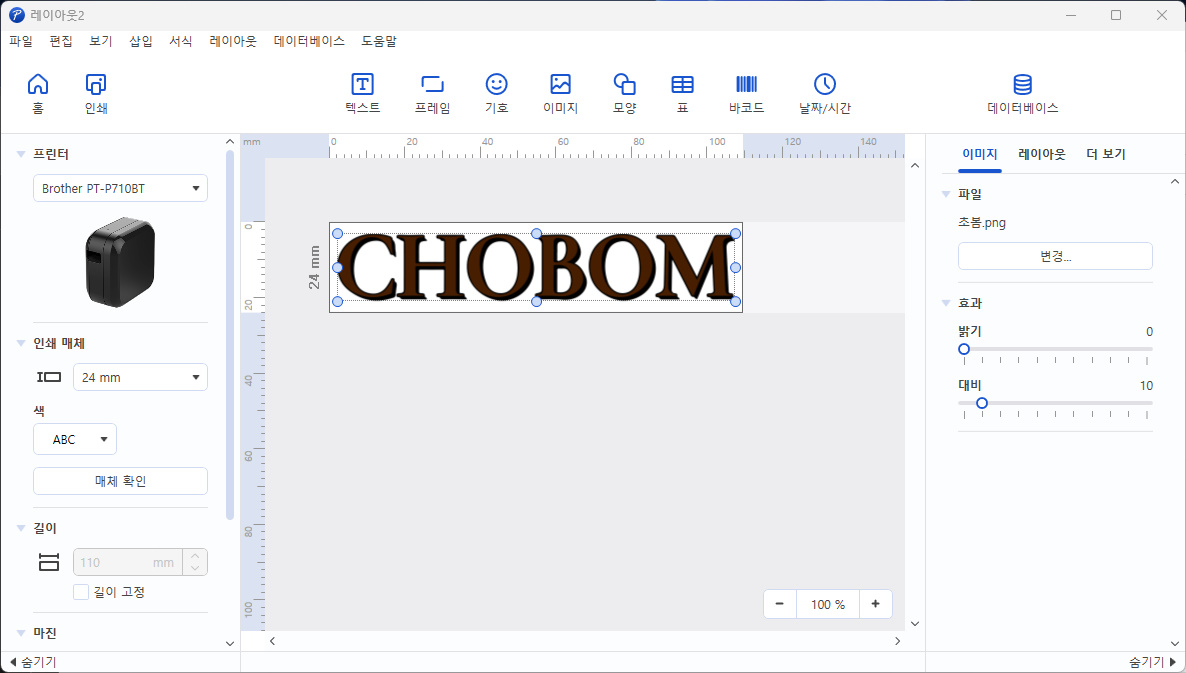Click the label length icon
The height and width of the screenshot is (673, 1186).
pos(48,562)
